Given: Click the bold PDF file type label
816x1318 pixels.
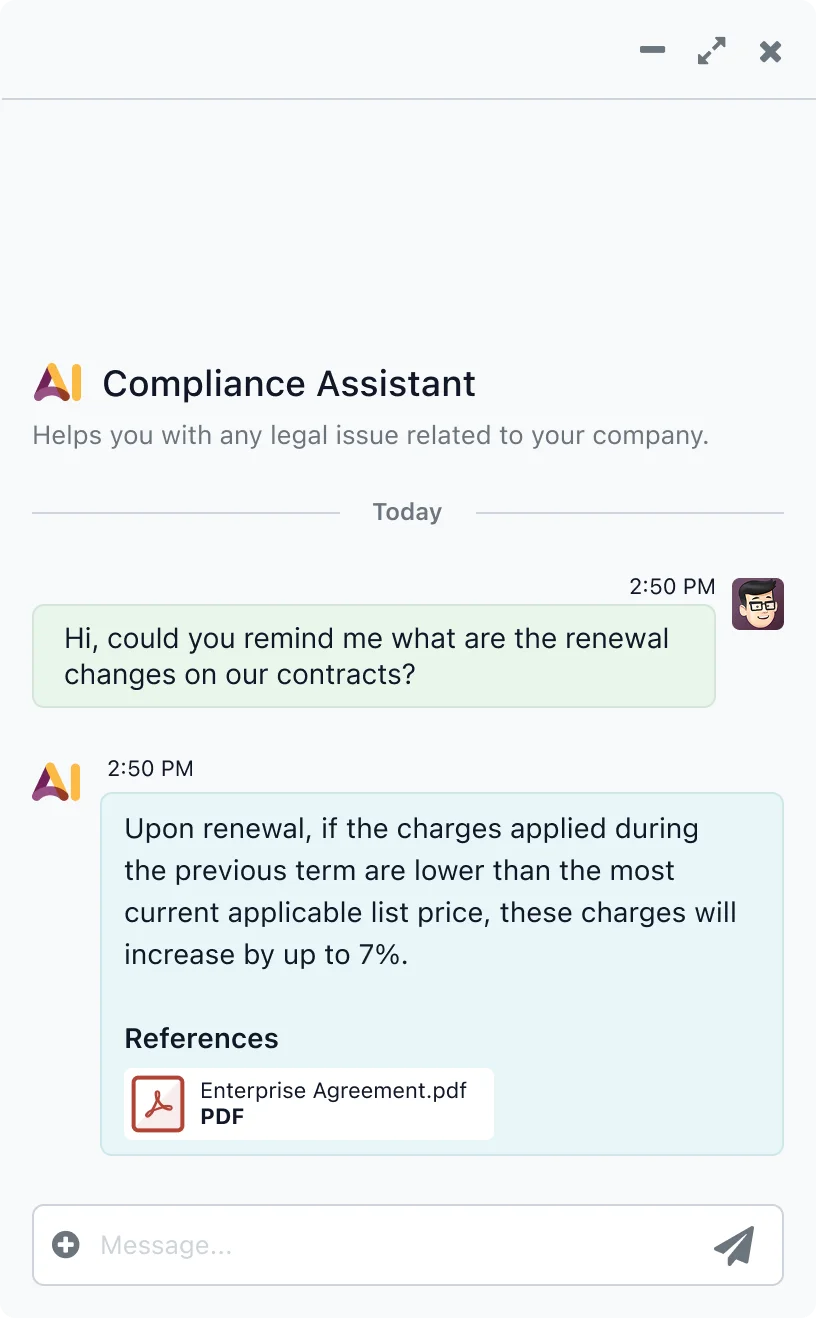Looking at the screenshot, I should [x=222, y=1117].
